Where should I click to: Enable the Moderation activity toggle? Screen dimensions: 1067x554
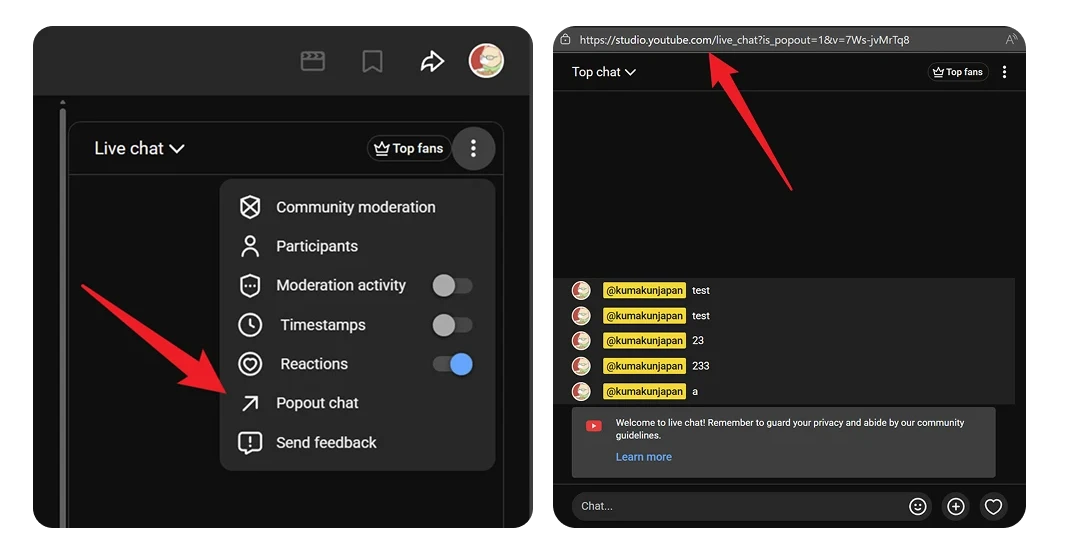(452, 286)
